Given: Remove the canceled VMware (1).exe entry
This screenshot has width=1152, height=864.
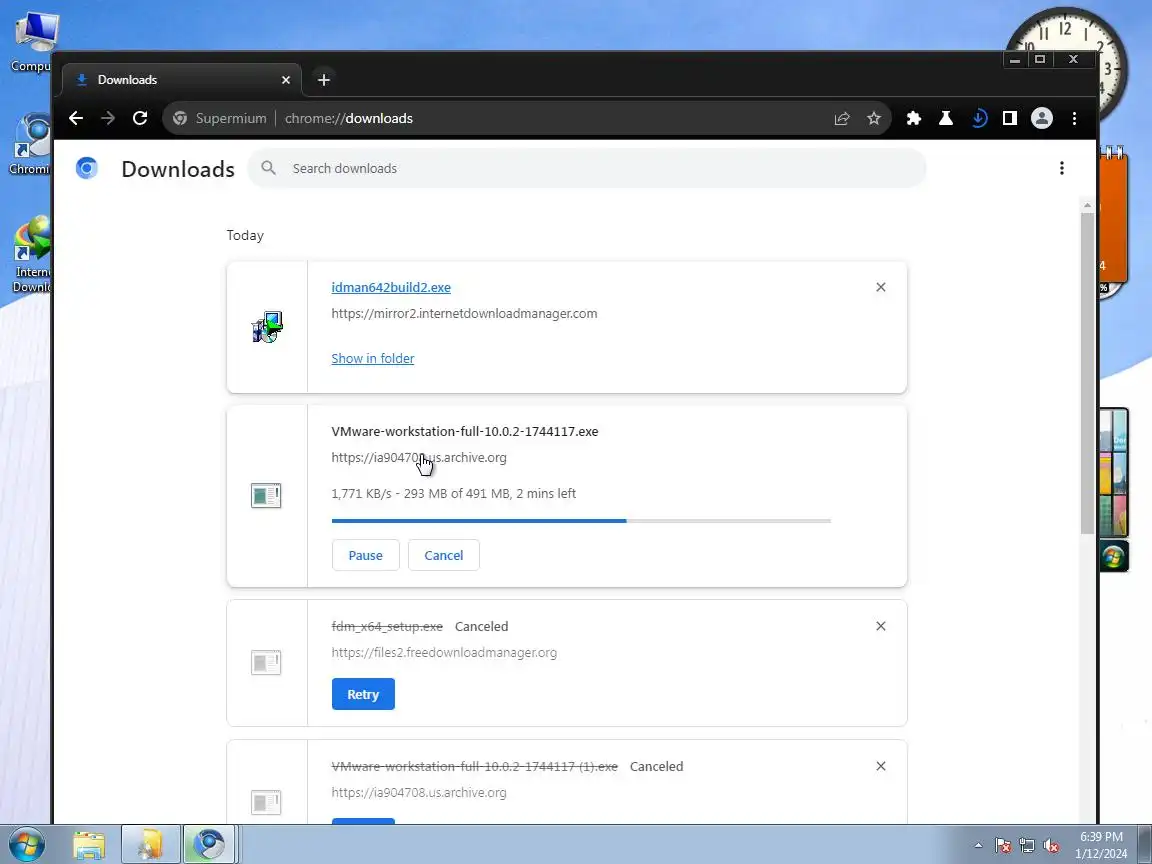Looking at the screenshot, I should click(x=881, y=766).
